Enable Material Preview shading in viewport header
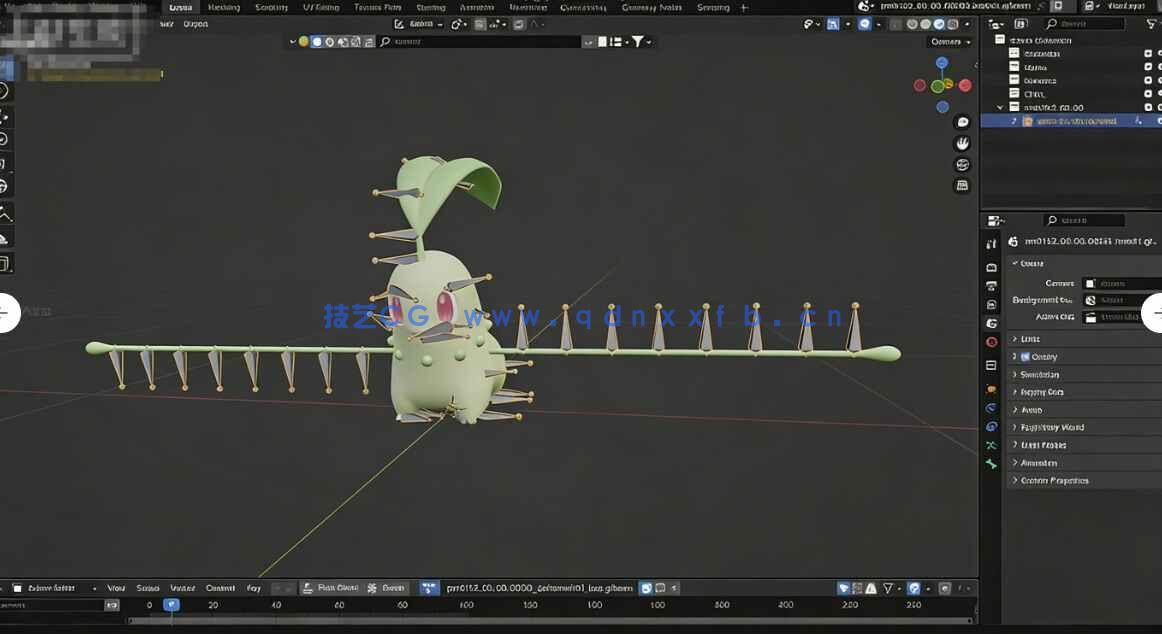1162x634 pixels. pos(938,24)
